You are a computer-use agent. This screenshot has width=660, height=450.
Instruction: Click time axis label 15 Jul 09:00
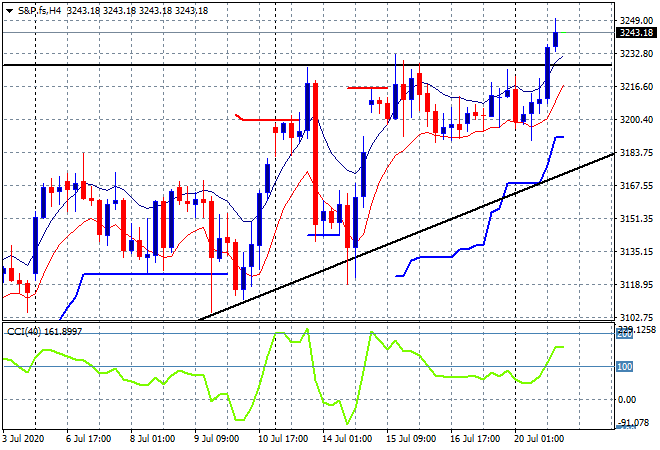coord(411,439)
